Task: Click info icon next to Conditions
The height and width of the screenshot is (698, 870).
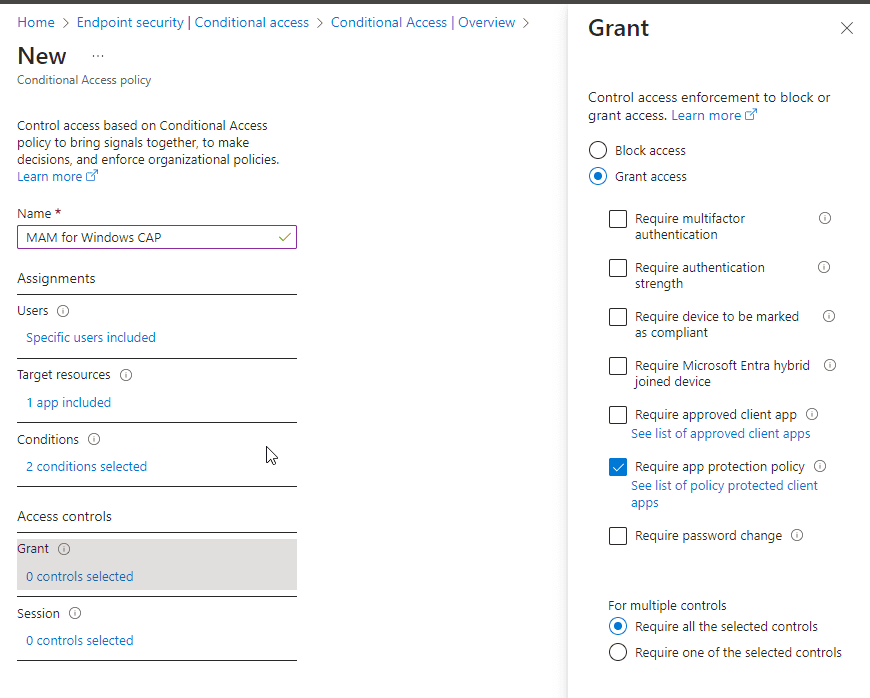Action: [94, 440]
